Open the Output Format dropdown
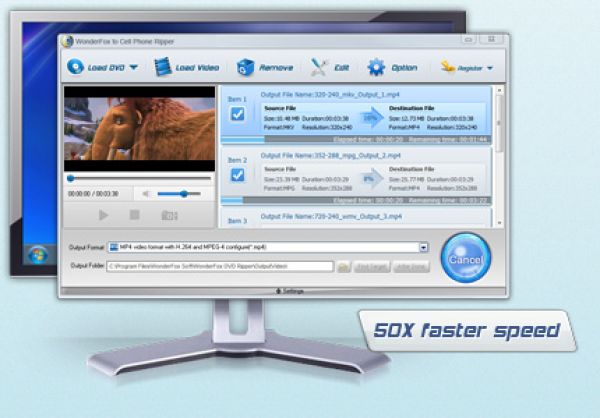This screenshot has height=418, width=600. (x=423, y=248)
